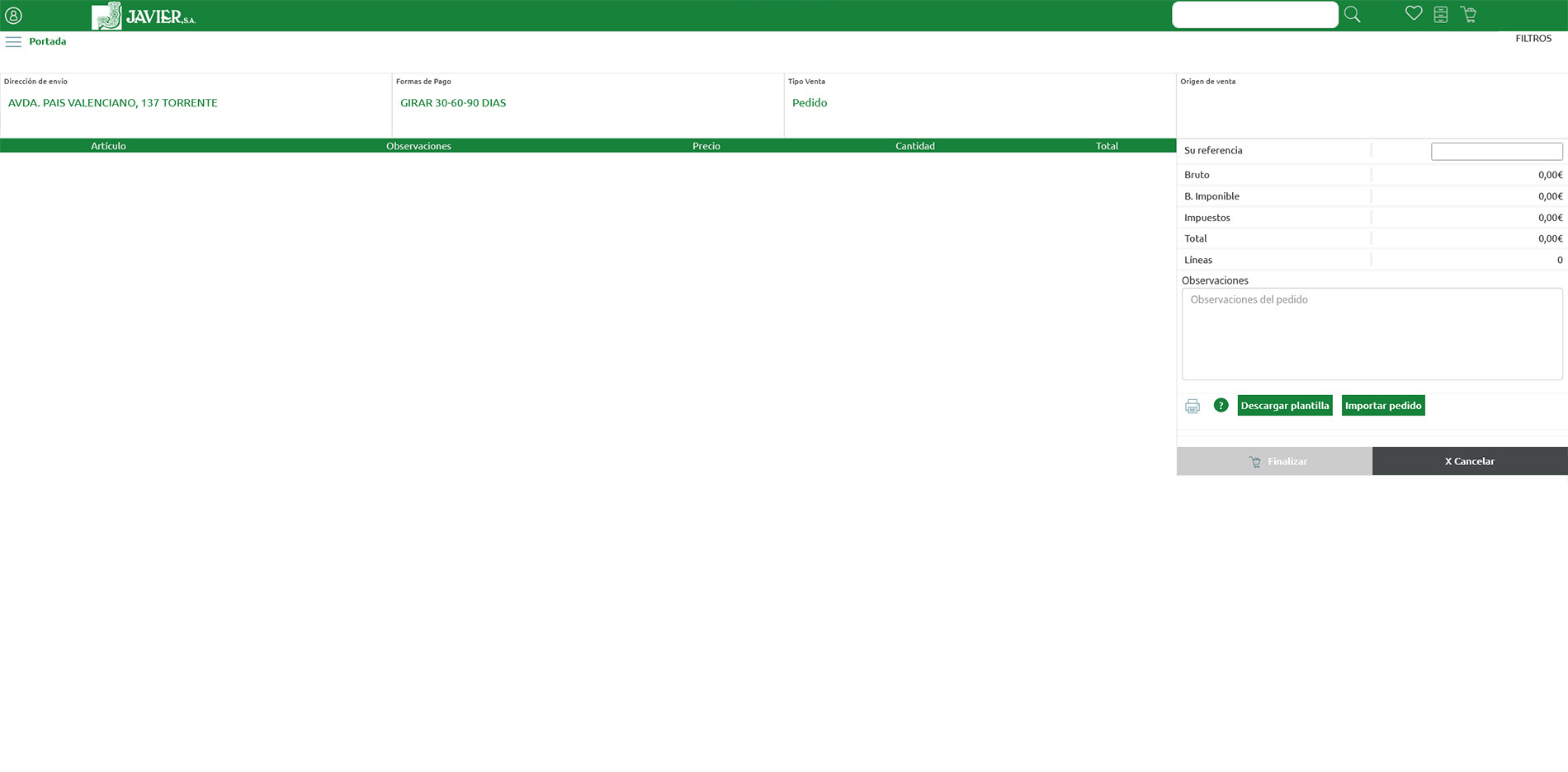Focus the Su referencia input field
This screenshot has width=1568, height=772.
[1495, 151]
